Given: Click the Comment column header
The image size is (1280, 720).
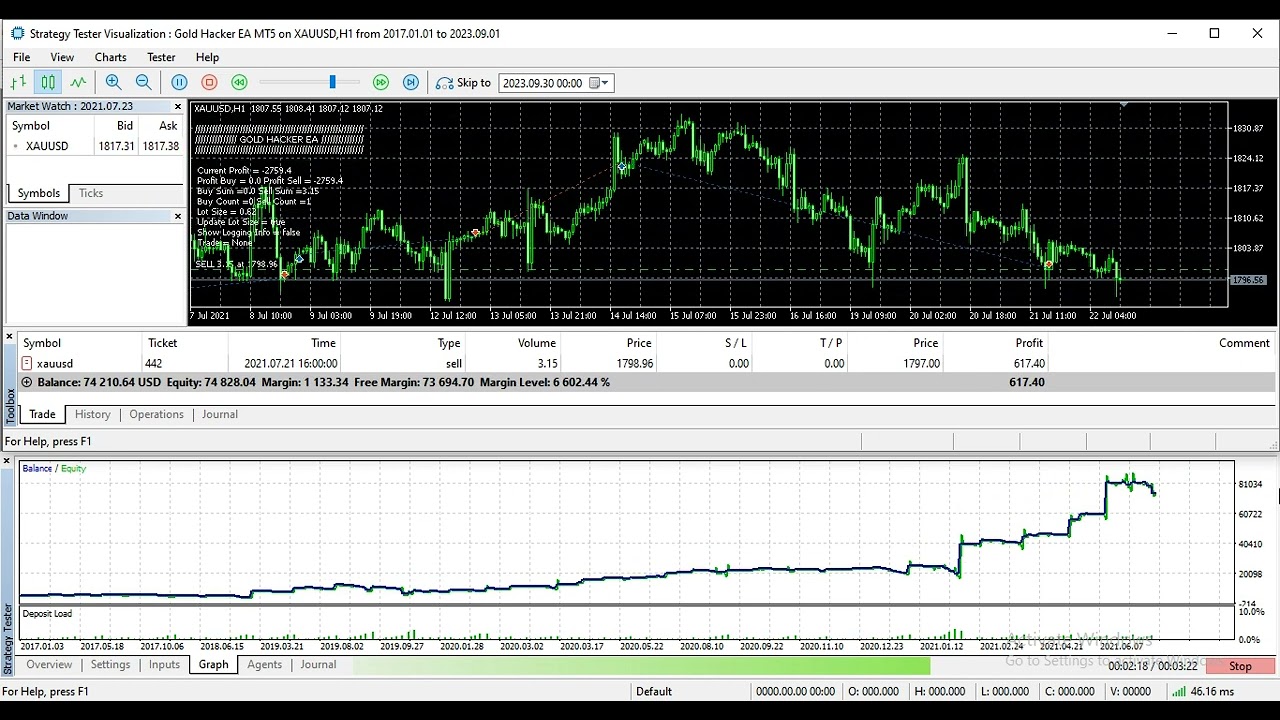Looking at the screenshot, I should (x=1244, y=343).
